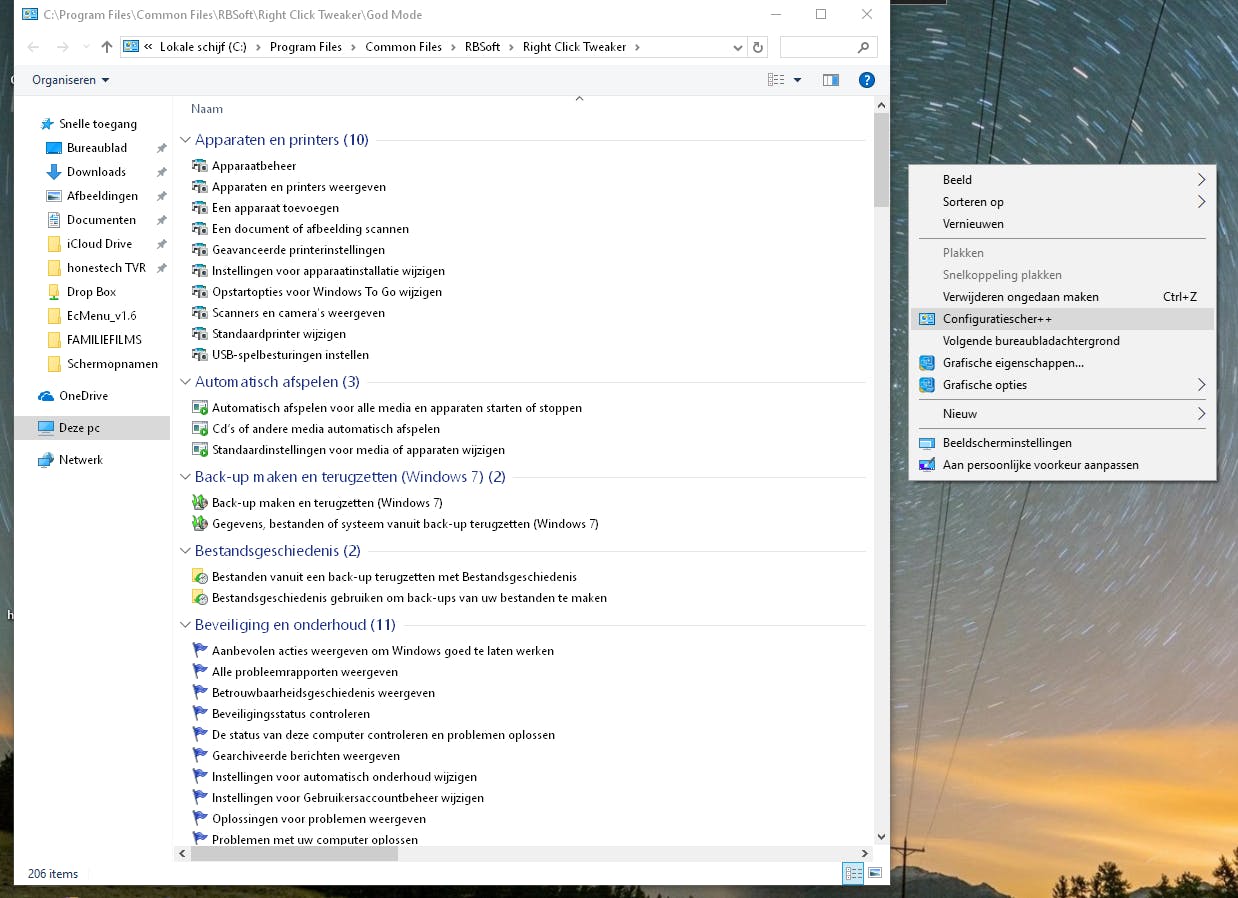Click the Naam column header

207,109
